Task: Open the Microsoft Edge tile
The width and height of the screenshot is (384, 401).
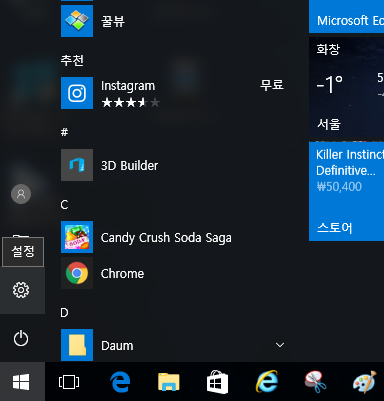Action: (347, 16)
